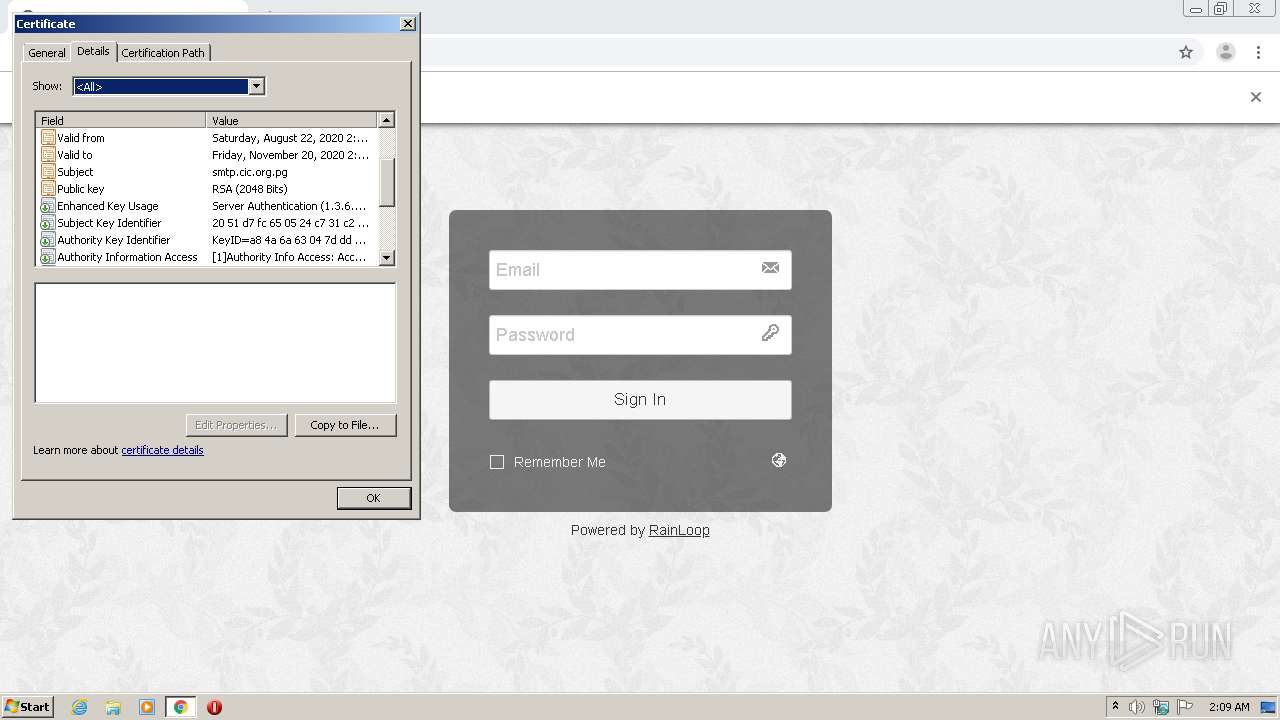Viewport: 1280px width, 720px height.
Task: Click the Sign In button
Action: click(640, 399)
